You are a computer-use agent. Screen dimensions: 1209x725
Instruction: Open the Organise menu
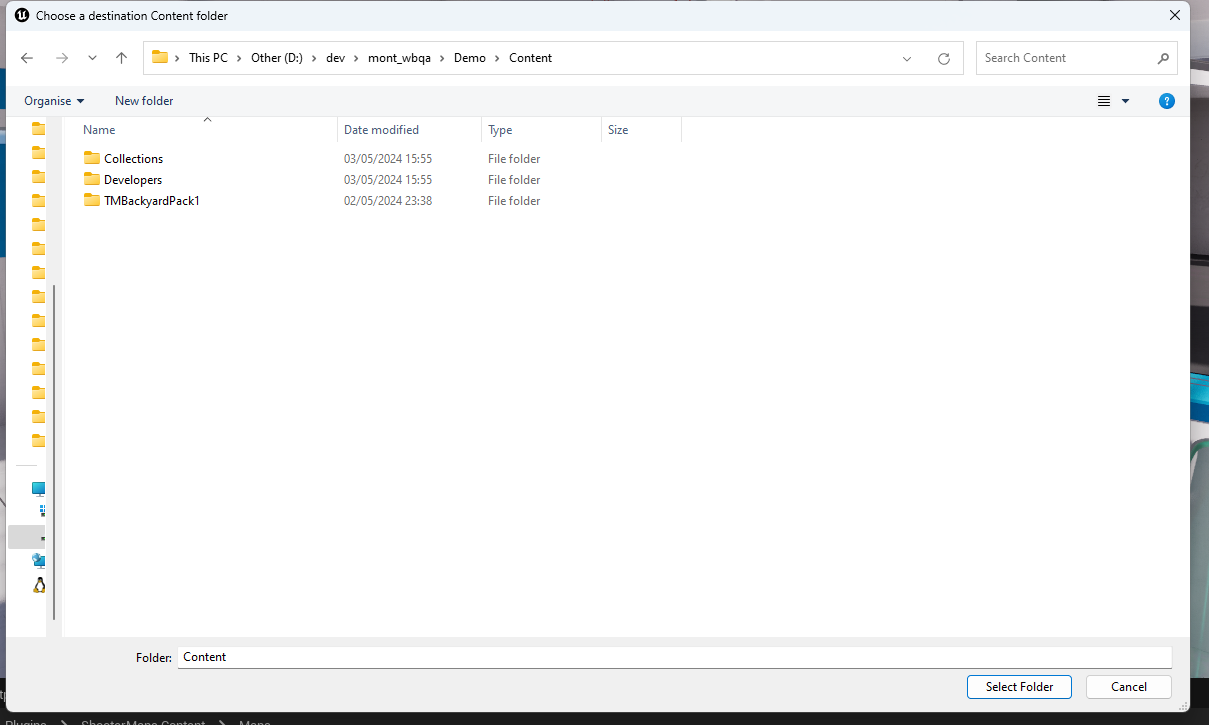pyautogui.click(x=54, y=101)
